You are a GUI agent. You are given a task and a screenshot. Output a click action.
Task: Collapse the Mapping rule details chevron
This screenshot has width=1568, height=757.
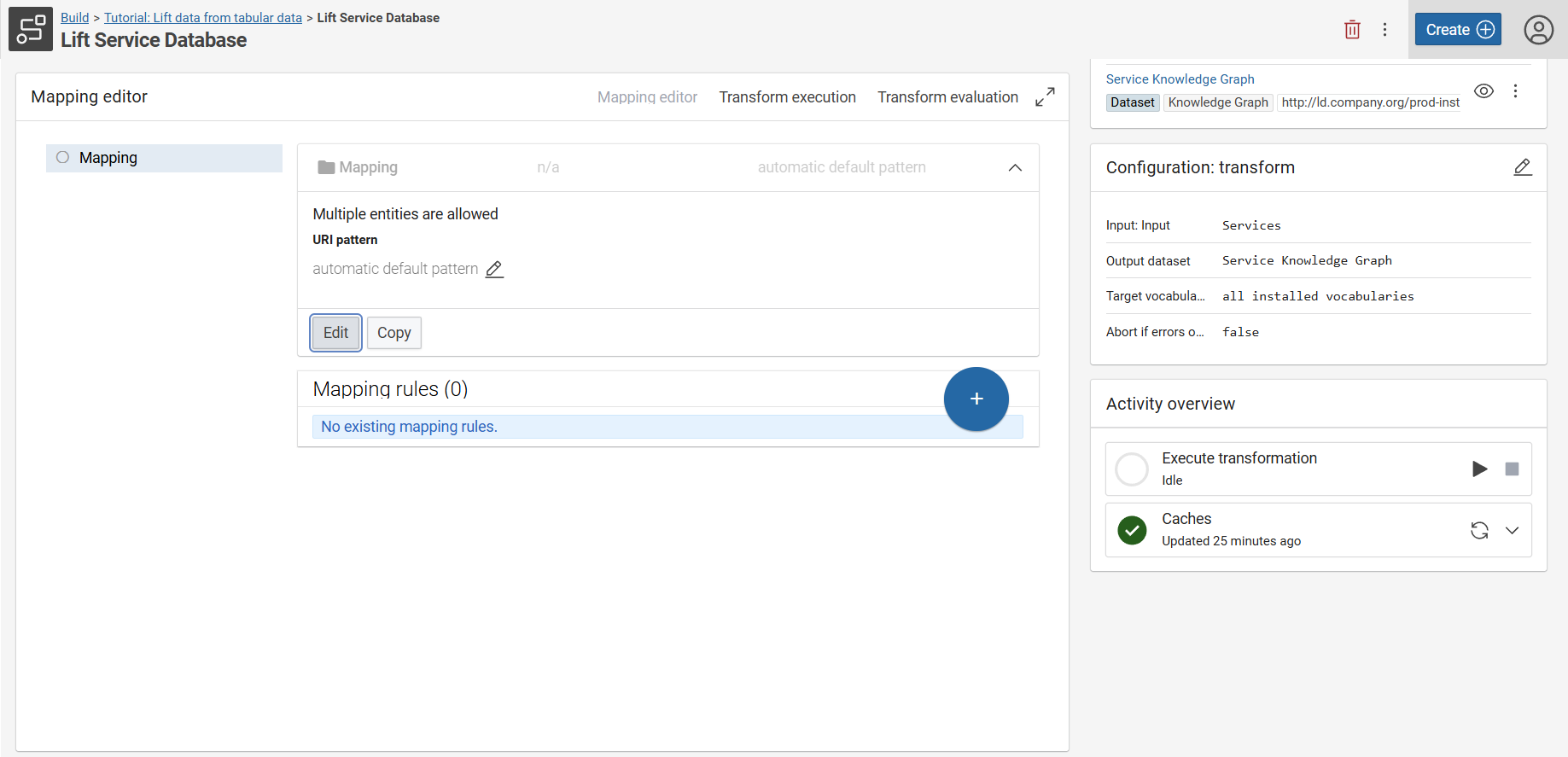(x=1015, y=168)
